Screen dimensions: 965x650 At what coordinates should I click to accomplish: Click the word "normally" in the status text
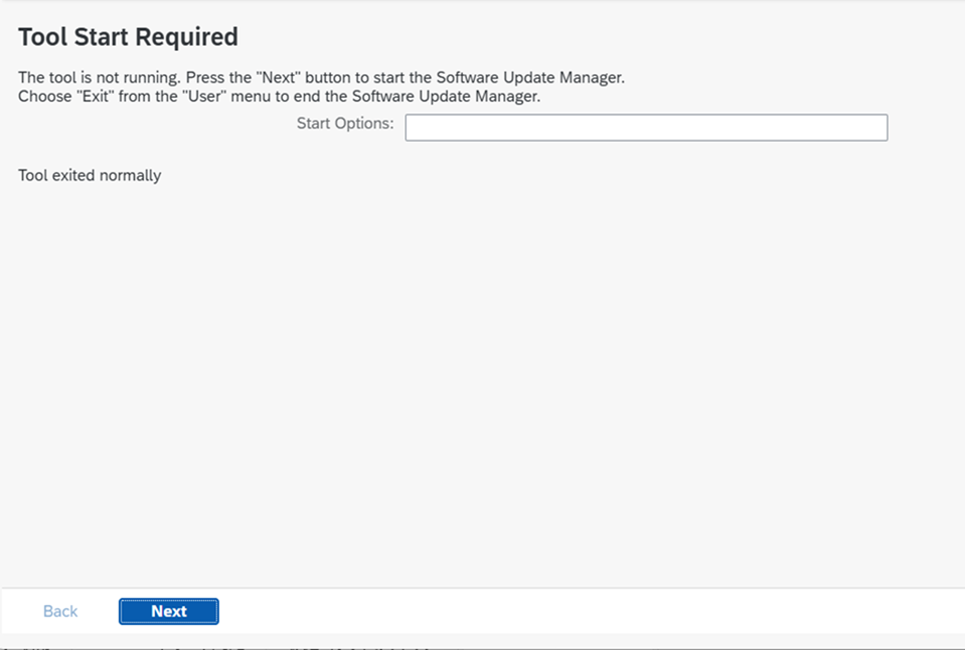click(130, 176)
